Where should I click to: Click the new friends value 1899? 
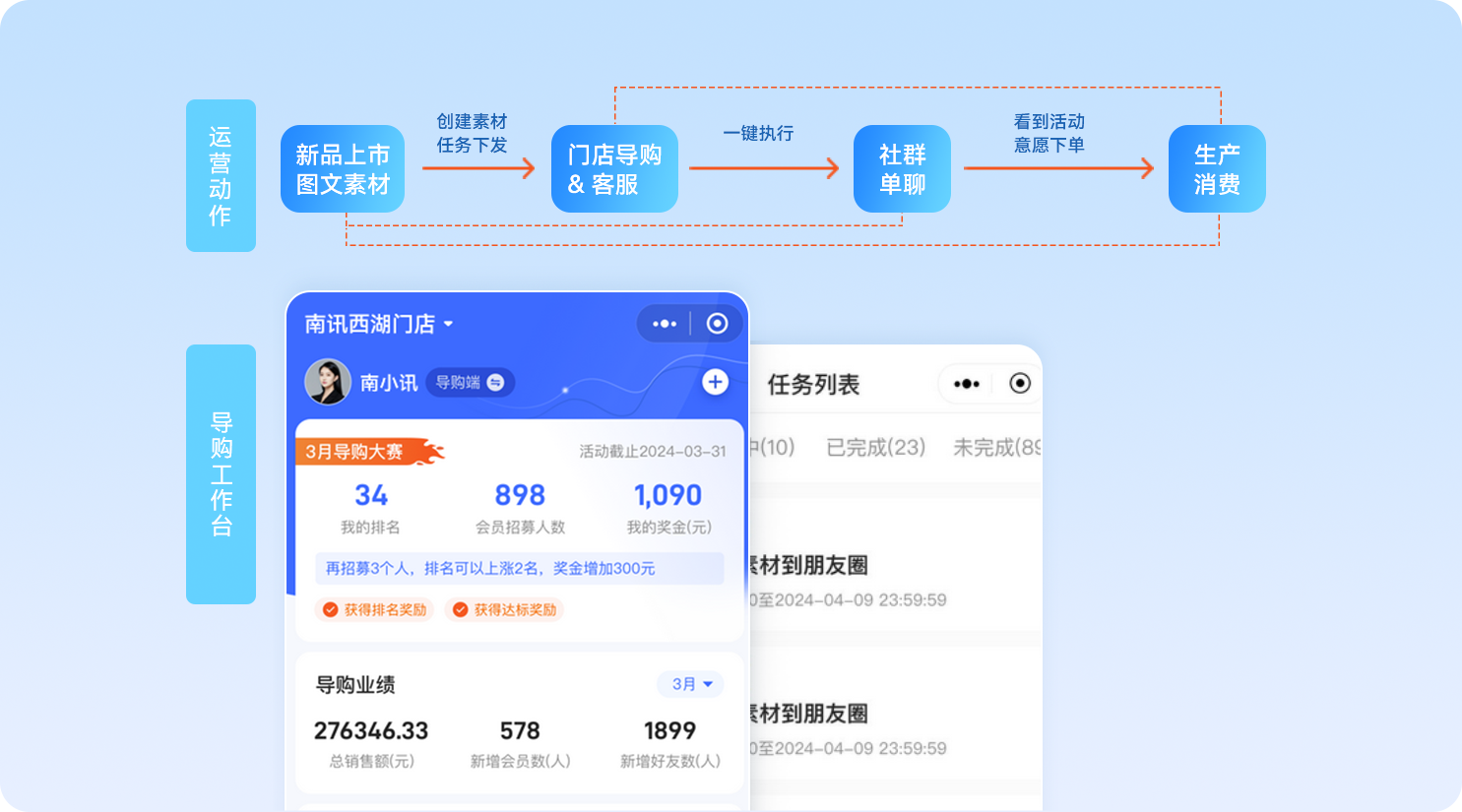point(669,731)
